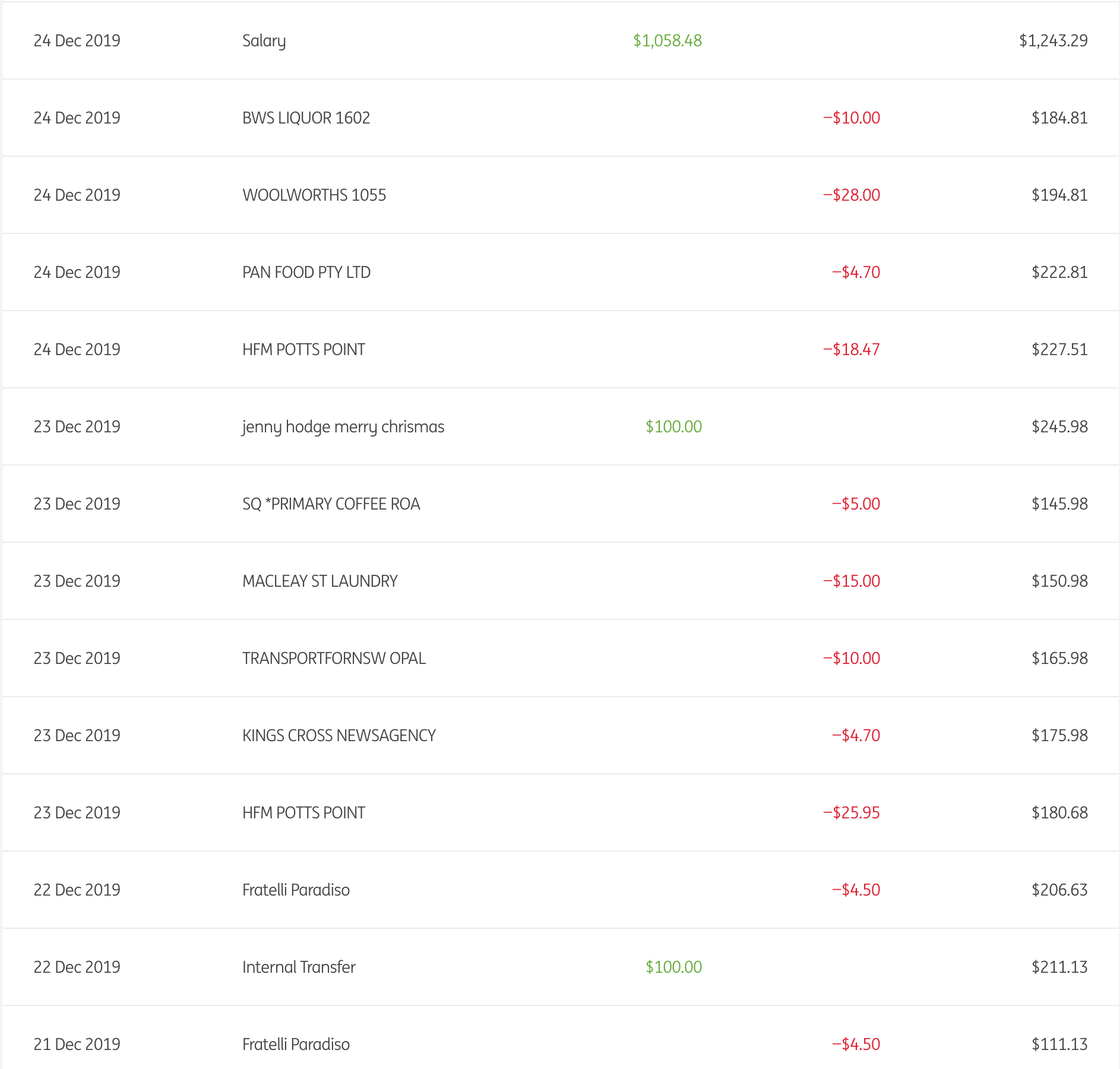Click the WOOLWORTHS 1055 transaction
Screen dimensions: 1120x1069
pos(314,195)
